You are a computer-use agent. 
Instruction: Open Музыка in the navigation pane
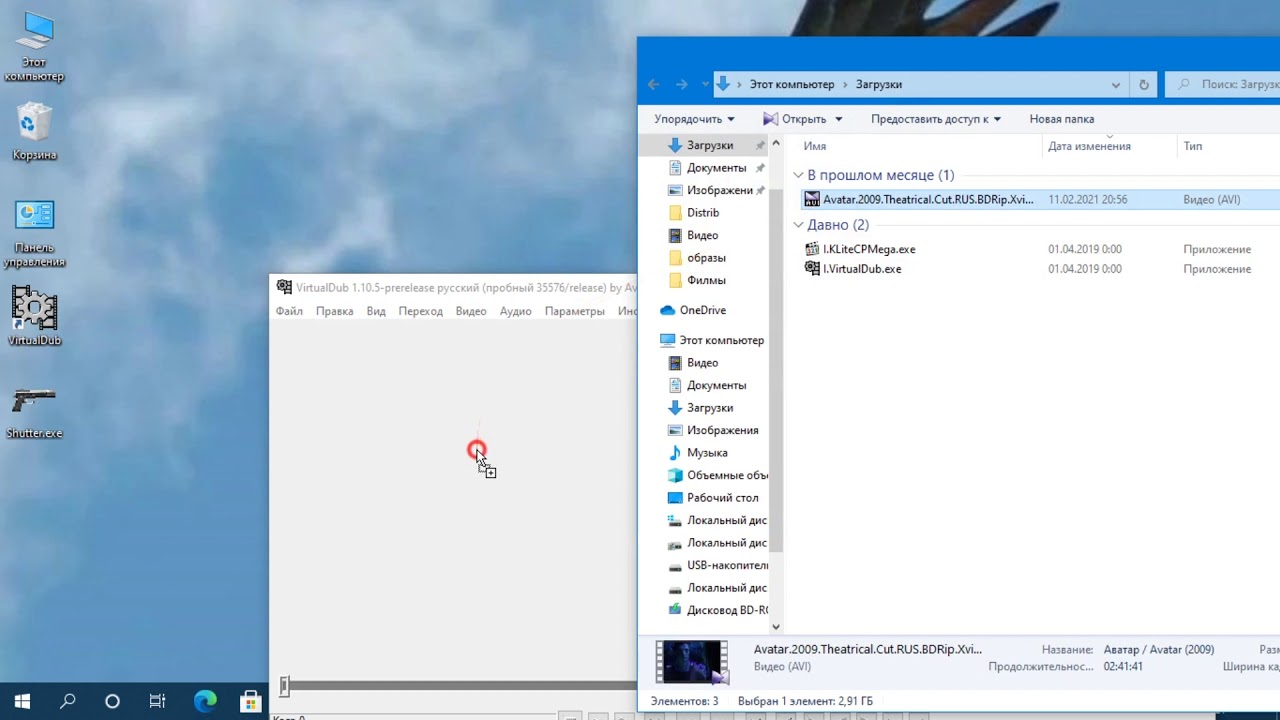(x=706, y=453)
